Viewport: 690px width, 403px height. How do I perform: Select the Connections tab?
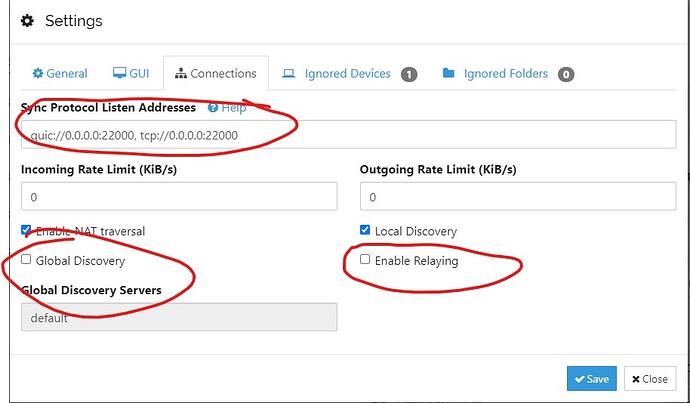pos(216,73)
